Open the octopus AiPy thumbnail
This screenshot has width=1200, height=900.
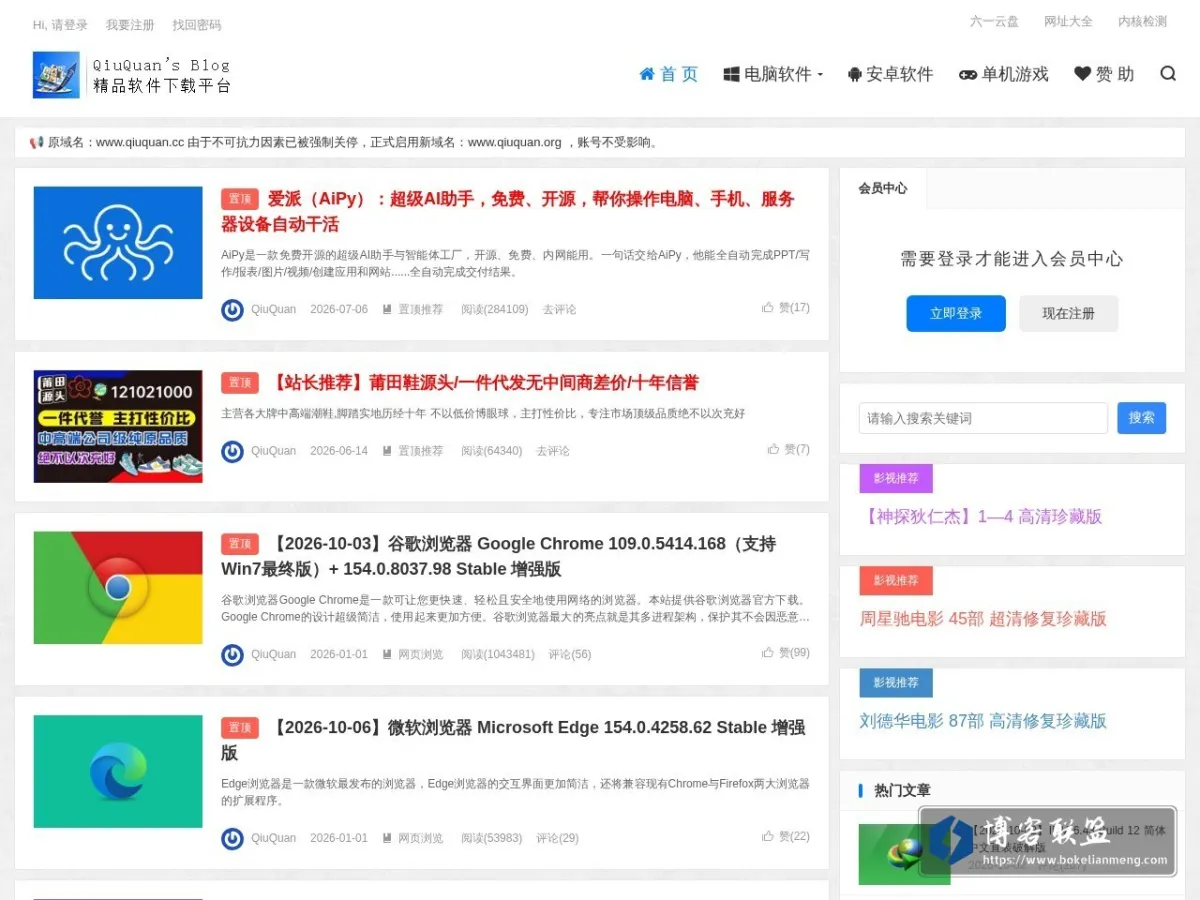tap(118, 243)
